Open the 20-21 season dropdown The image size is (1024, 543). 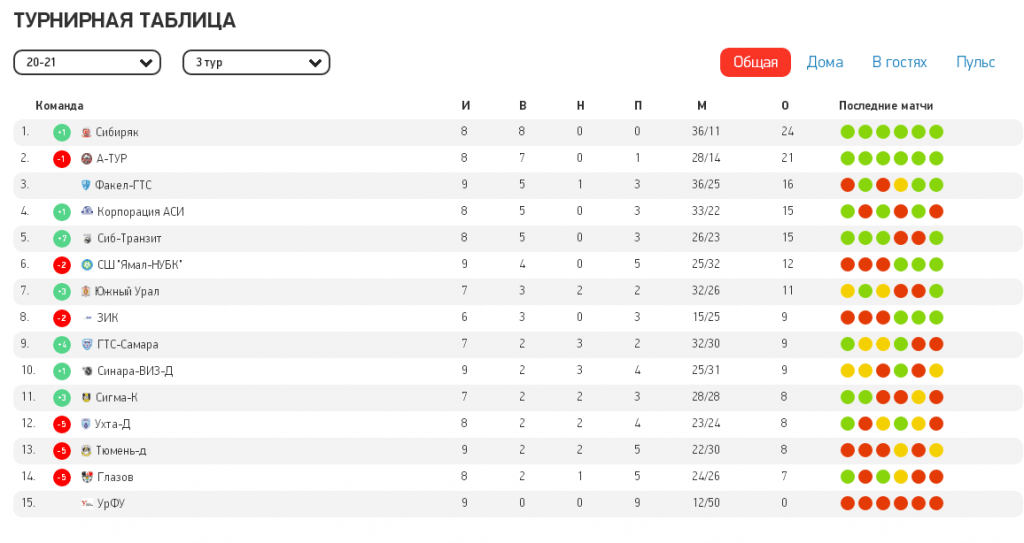point(87,63)
